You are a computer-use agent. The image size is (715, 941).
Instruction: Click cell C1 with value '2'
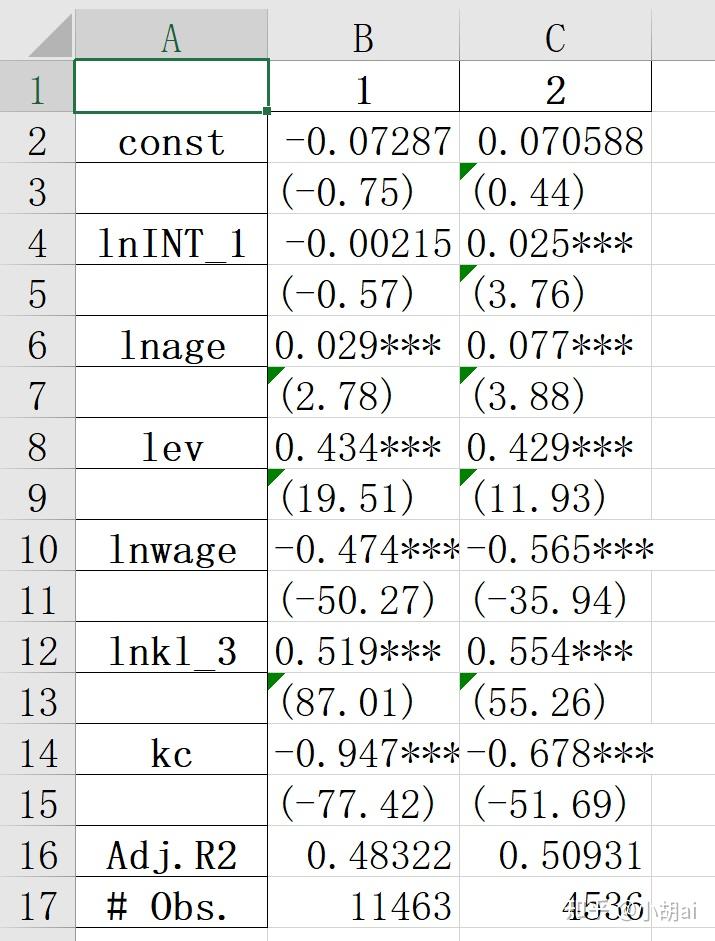coord(555,86)
